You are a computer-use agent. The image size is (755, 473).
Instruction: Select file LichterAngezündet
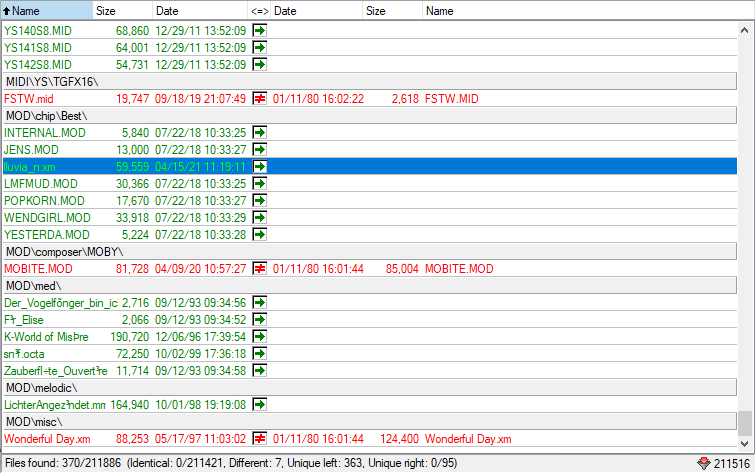tap(55, 405)
